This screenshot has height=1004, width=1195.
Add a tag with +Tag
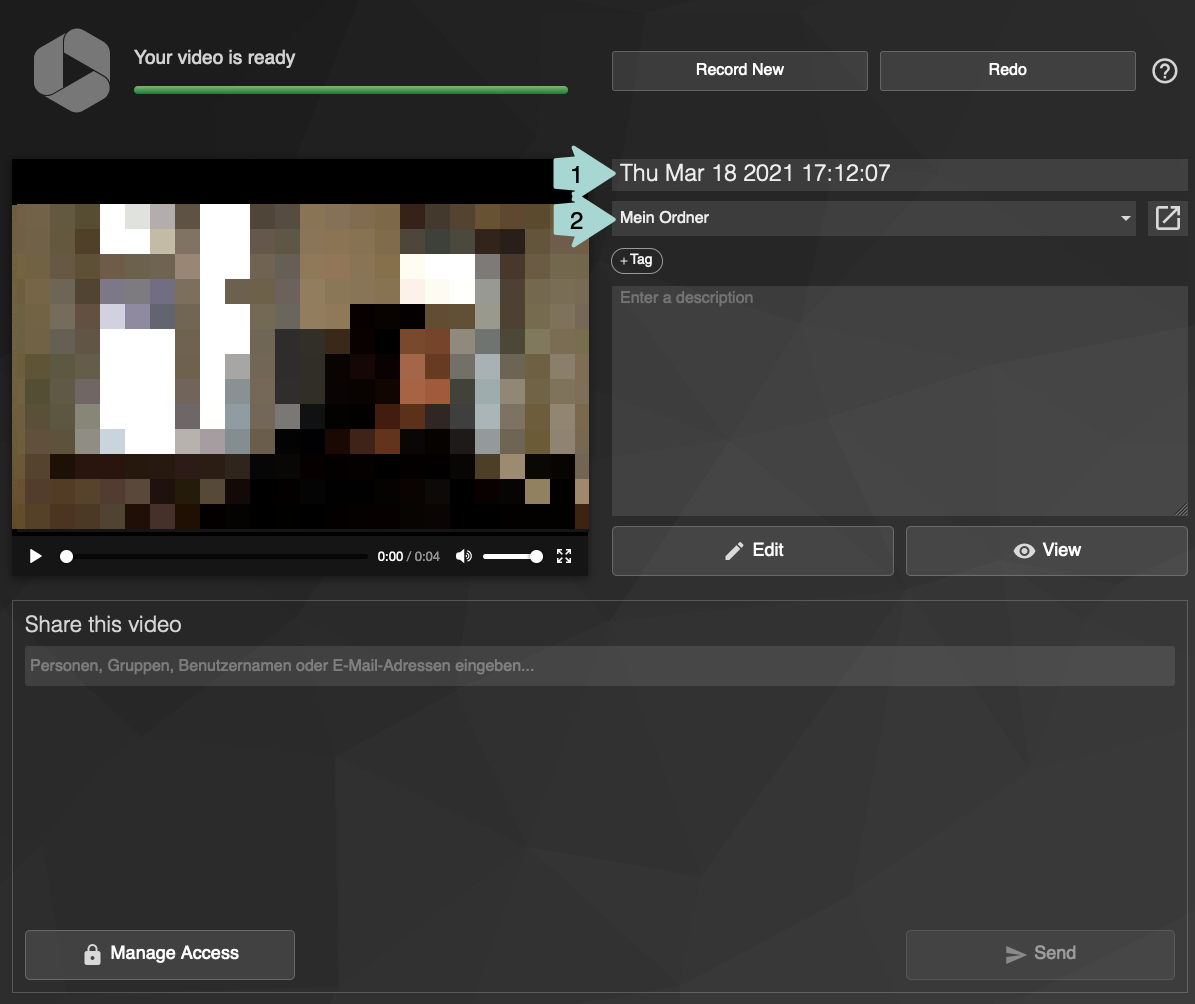pos(637,260)
